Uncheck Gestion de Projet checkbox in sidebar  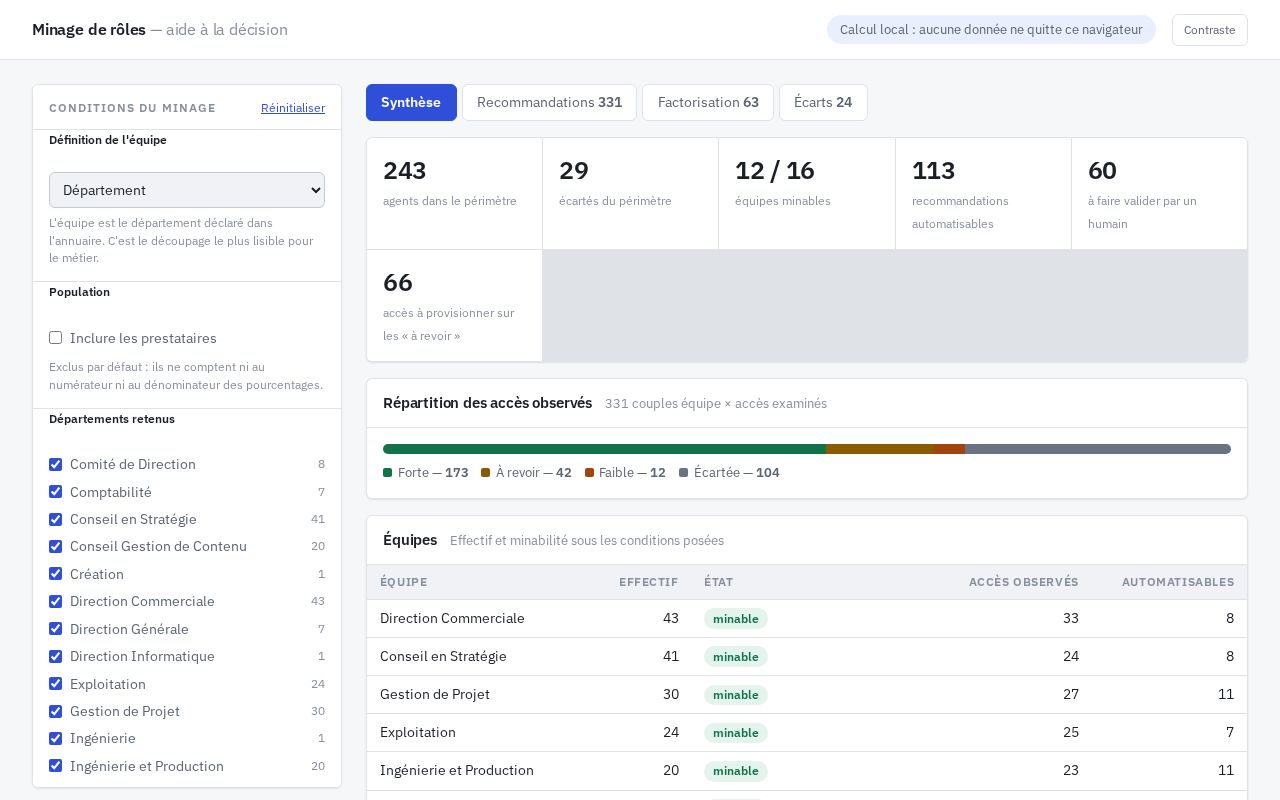(x=55, y=711)
